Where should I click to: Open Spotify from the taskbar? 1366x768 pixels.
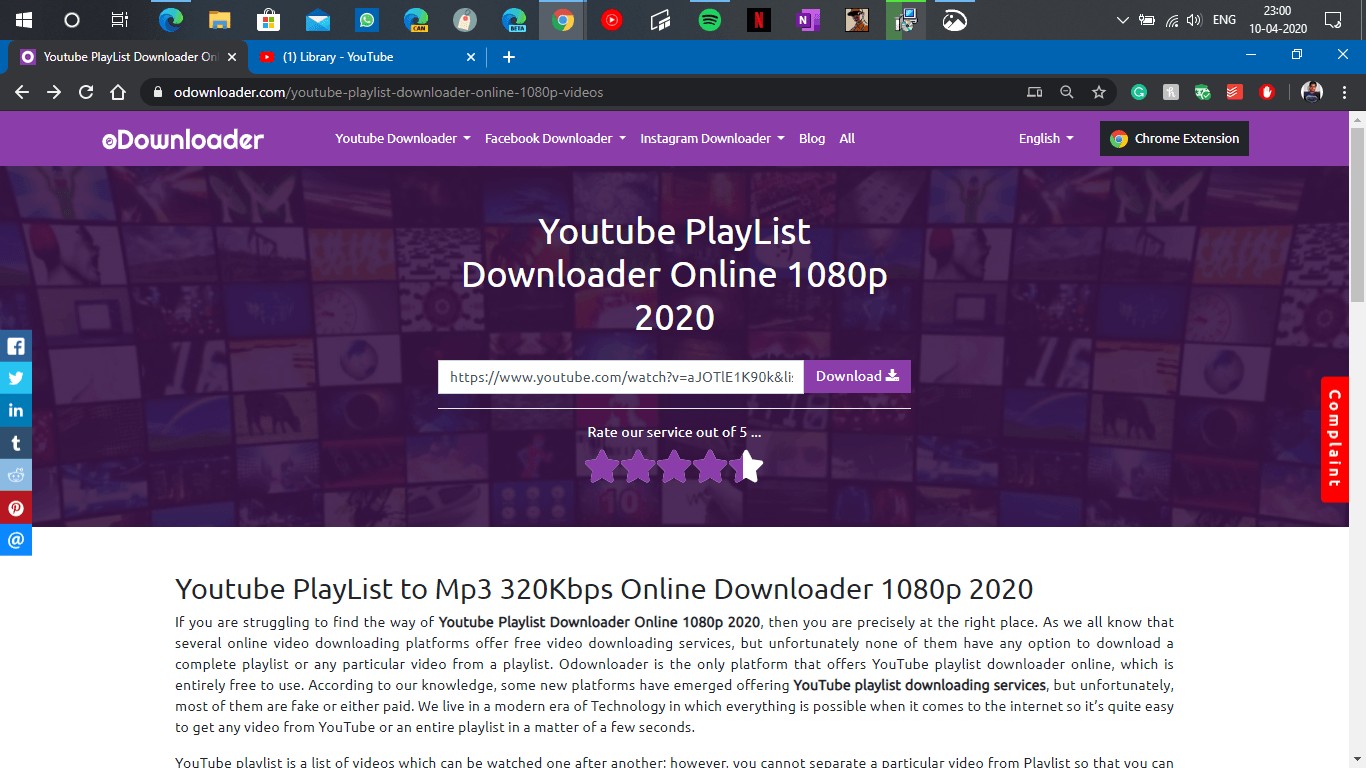coord(710,20)
